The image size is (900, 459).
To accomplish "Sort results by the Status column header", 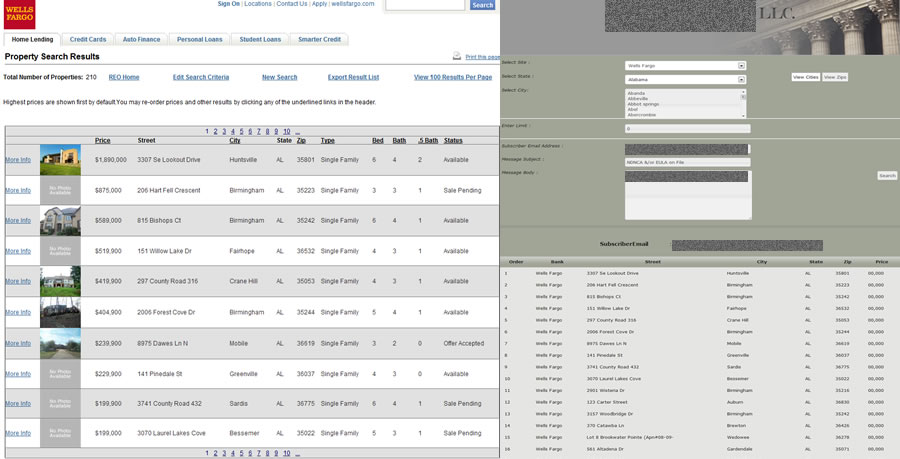I will click(453, 141).
